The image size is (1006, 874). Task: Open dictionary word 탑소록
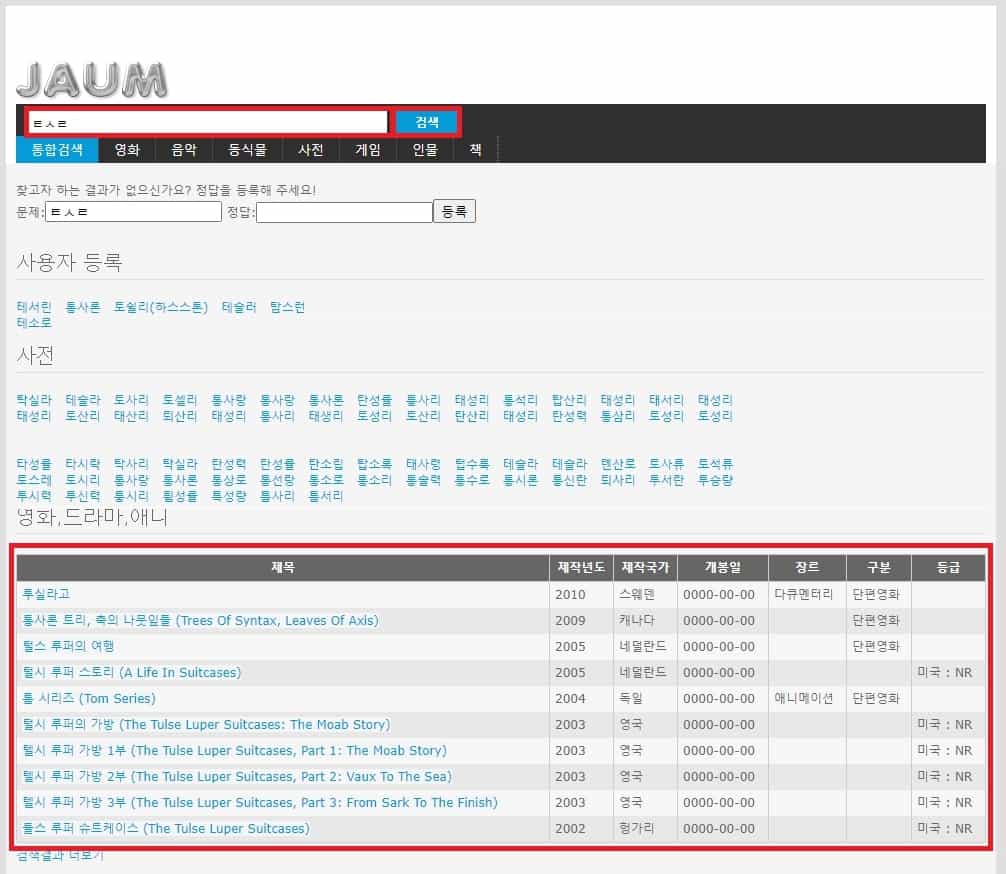pyautogui.click(x=374, y=463)
